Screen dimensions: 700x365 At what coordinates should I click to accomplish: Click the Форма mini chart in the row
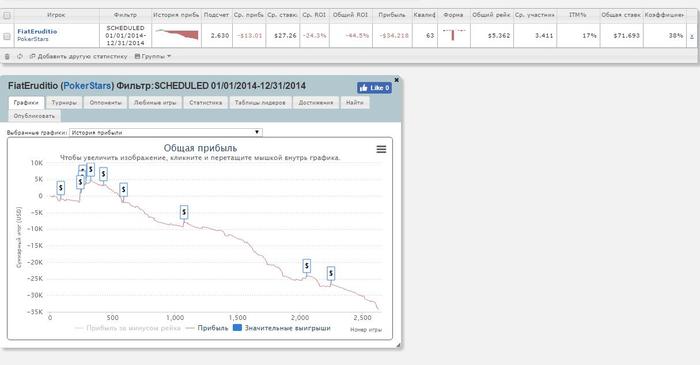(453, 35)
